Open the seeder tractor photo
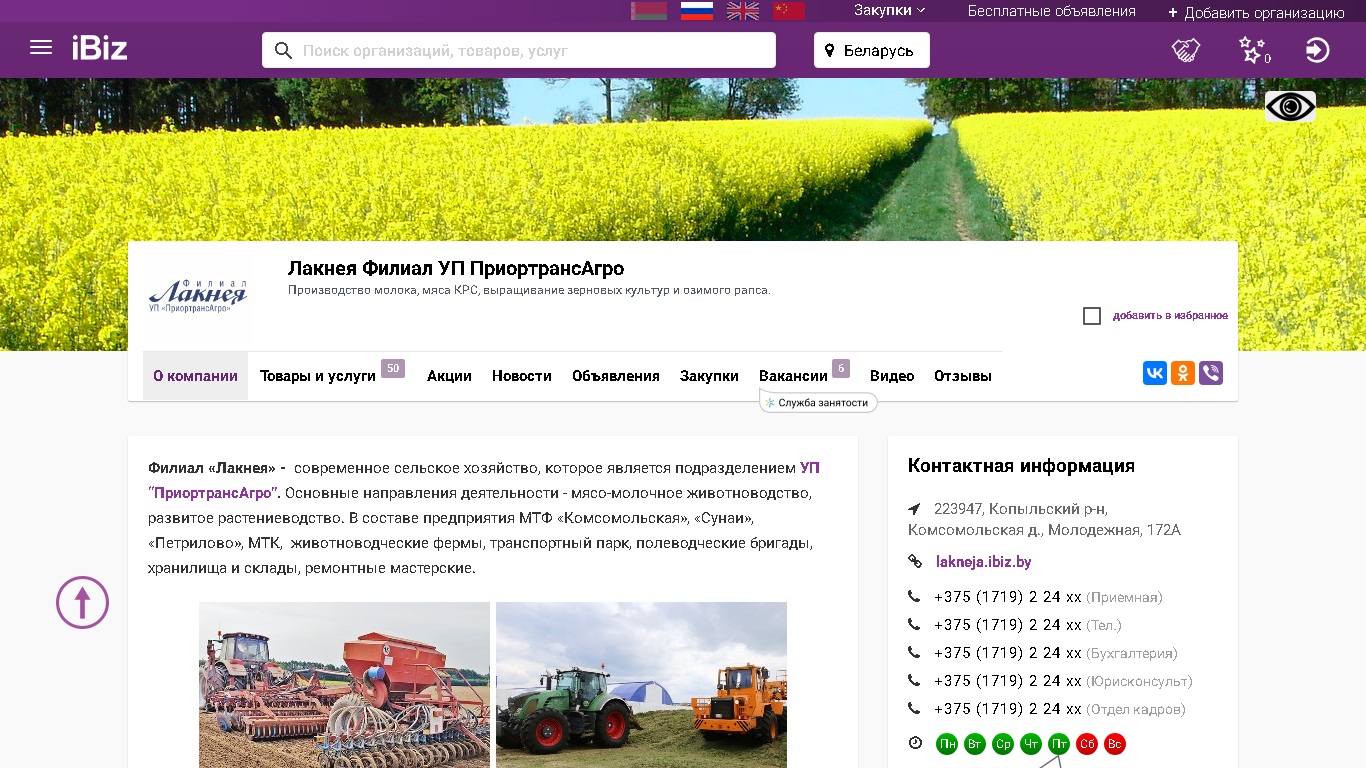This screenshot has width=1366, height=768. [x=344, y=685]
